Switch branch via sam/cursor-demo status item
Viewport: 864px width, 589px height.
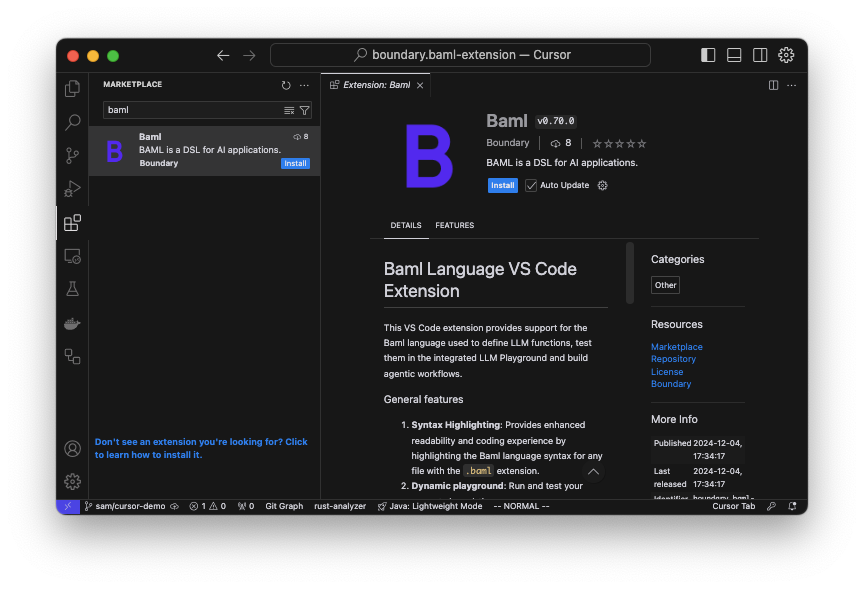(125, 506)
